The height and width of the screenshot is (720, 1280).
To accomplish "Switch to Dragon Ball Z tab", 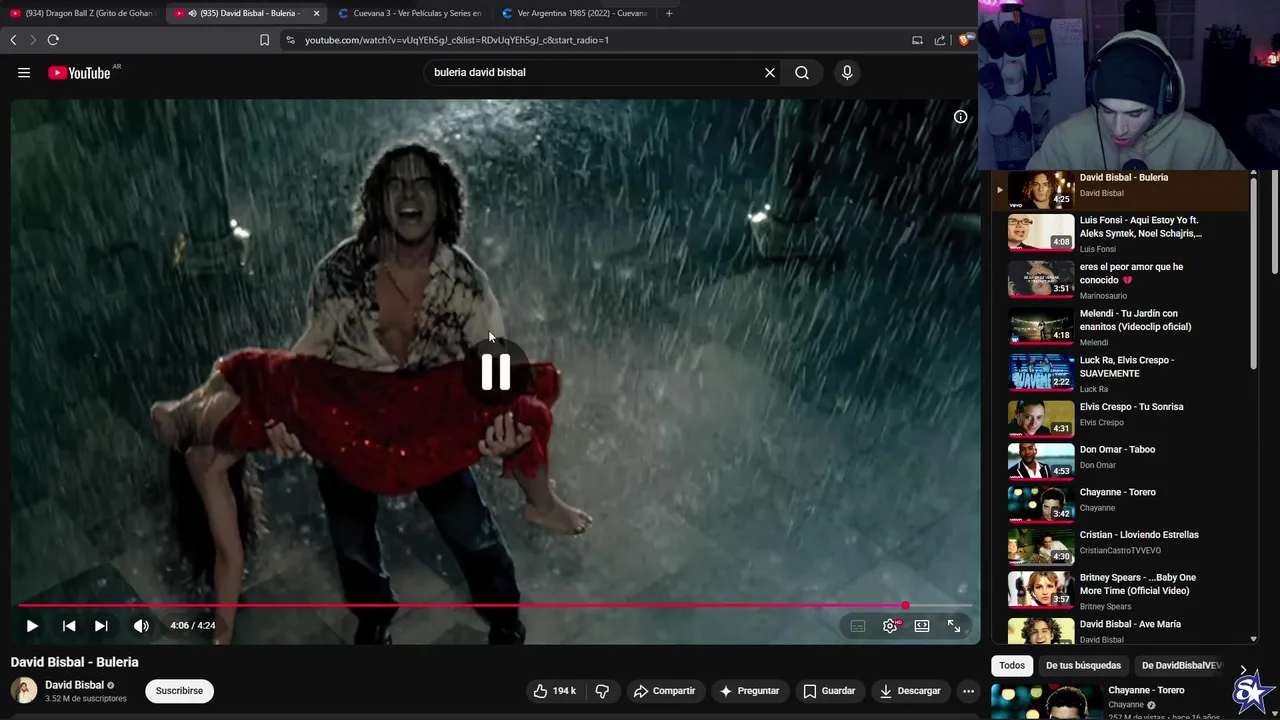I will pyautogui.click(x=81, y=13).
